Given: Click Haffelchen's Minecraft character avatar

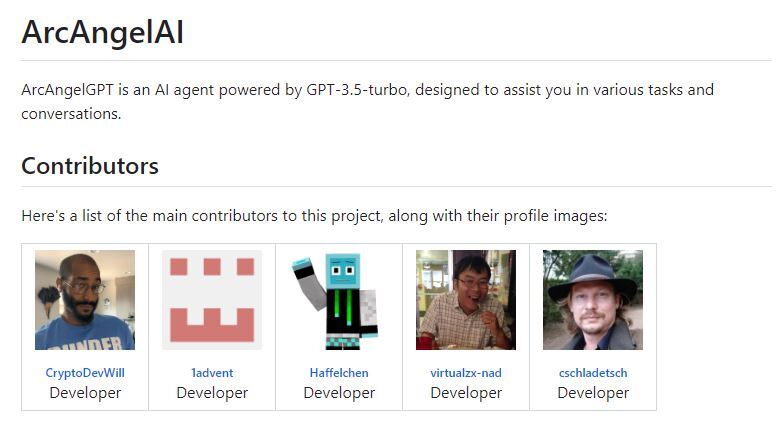Looking at the screenshot, I should click(339, 300).
